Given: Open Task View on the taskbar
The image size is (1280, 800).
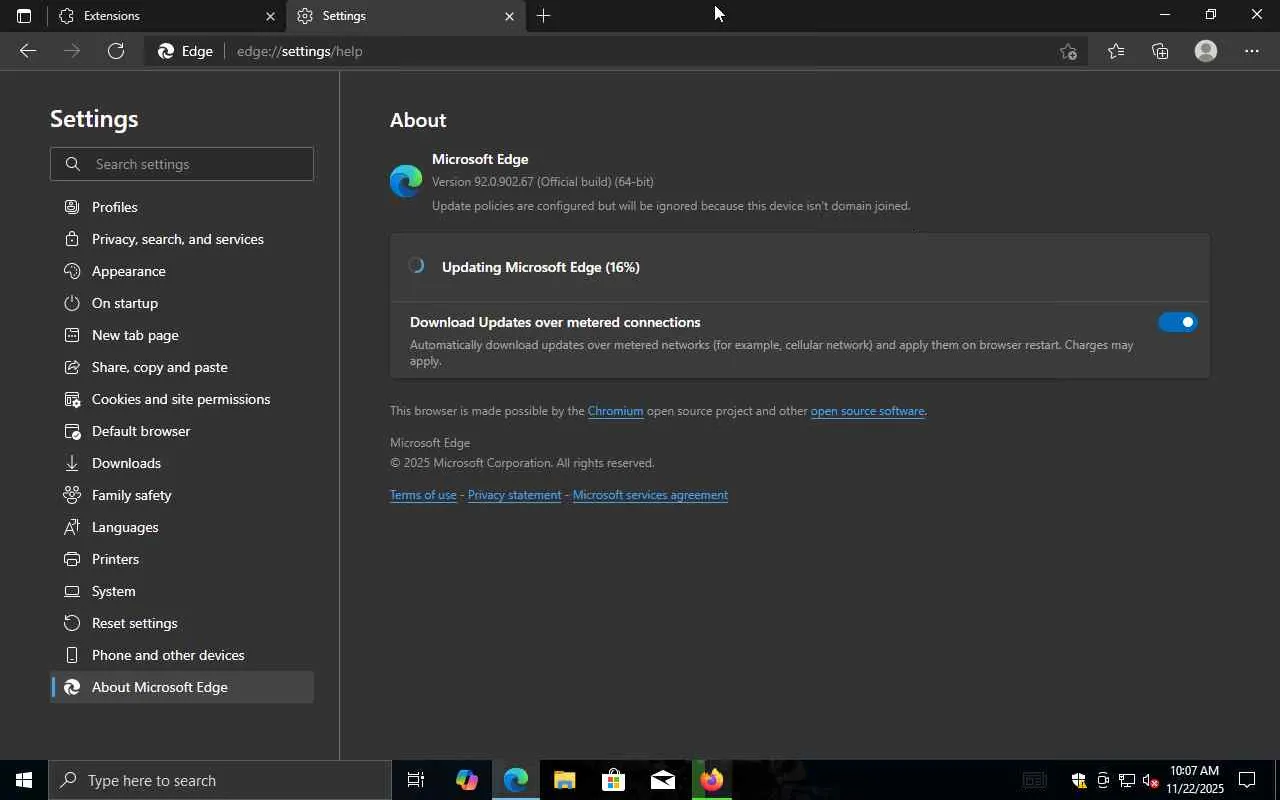Looking at the screenshot, I should 416,780.
